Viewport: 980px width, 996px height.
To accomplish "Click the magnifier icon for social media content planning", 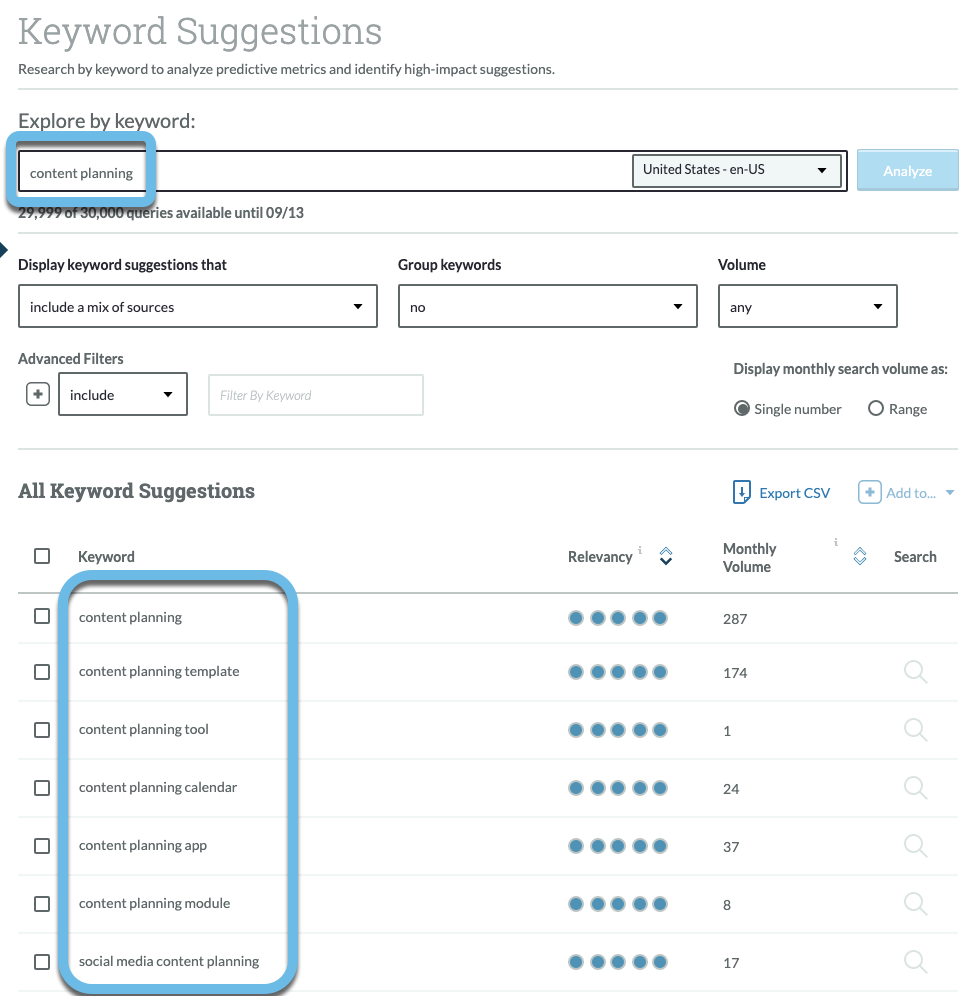I will point(915,962).
